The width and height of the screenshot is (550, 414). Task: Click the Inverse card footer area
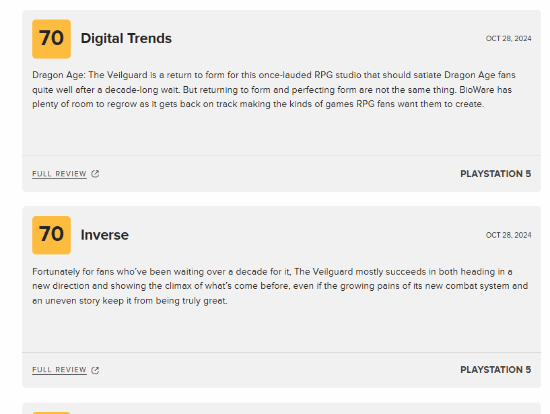tap(281, 370)
